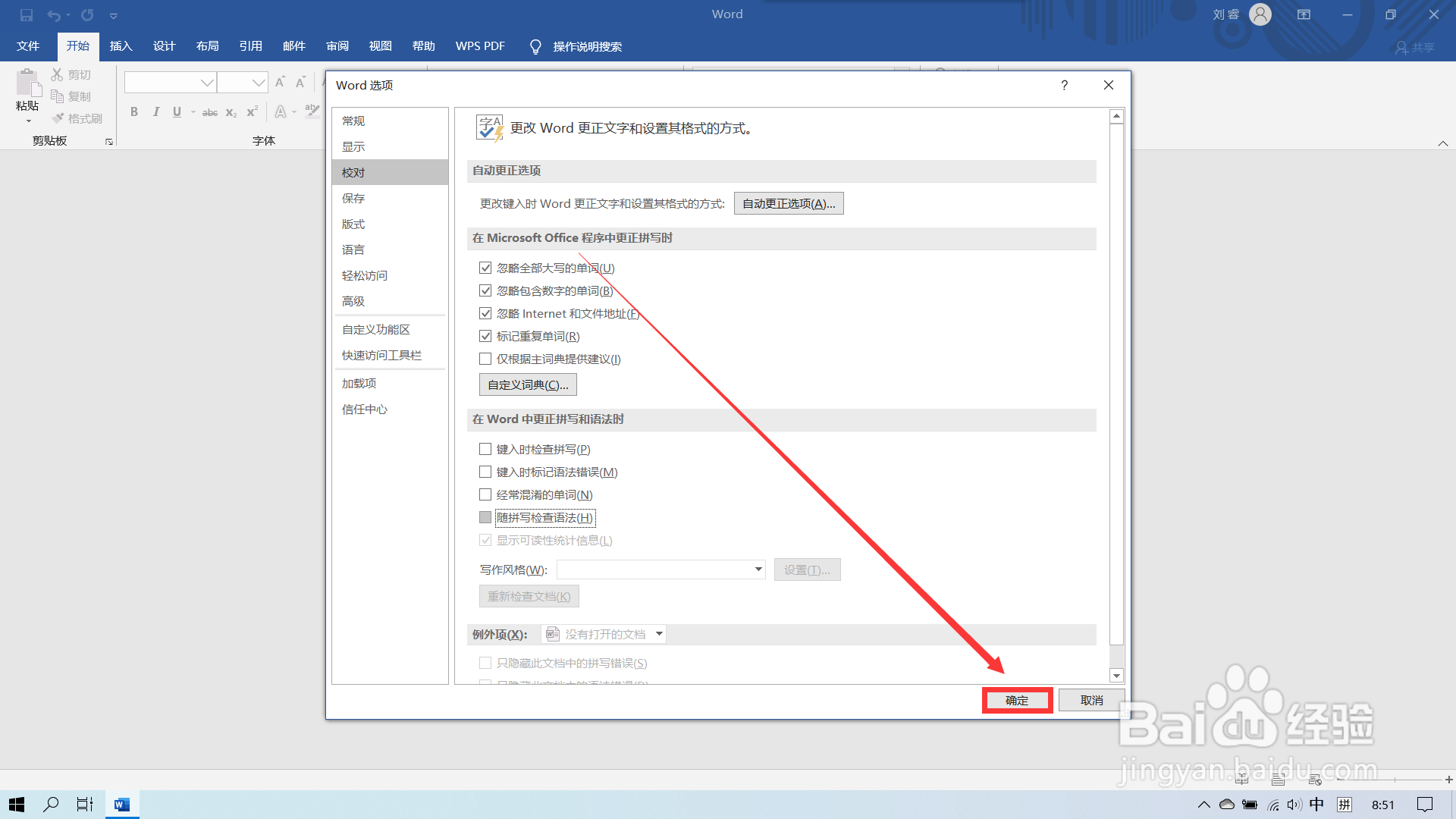The image size is (1456, 819).
Task: Select 高级 in options sidebar
Action: click(390, 301)
